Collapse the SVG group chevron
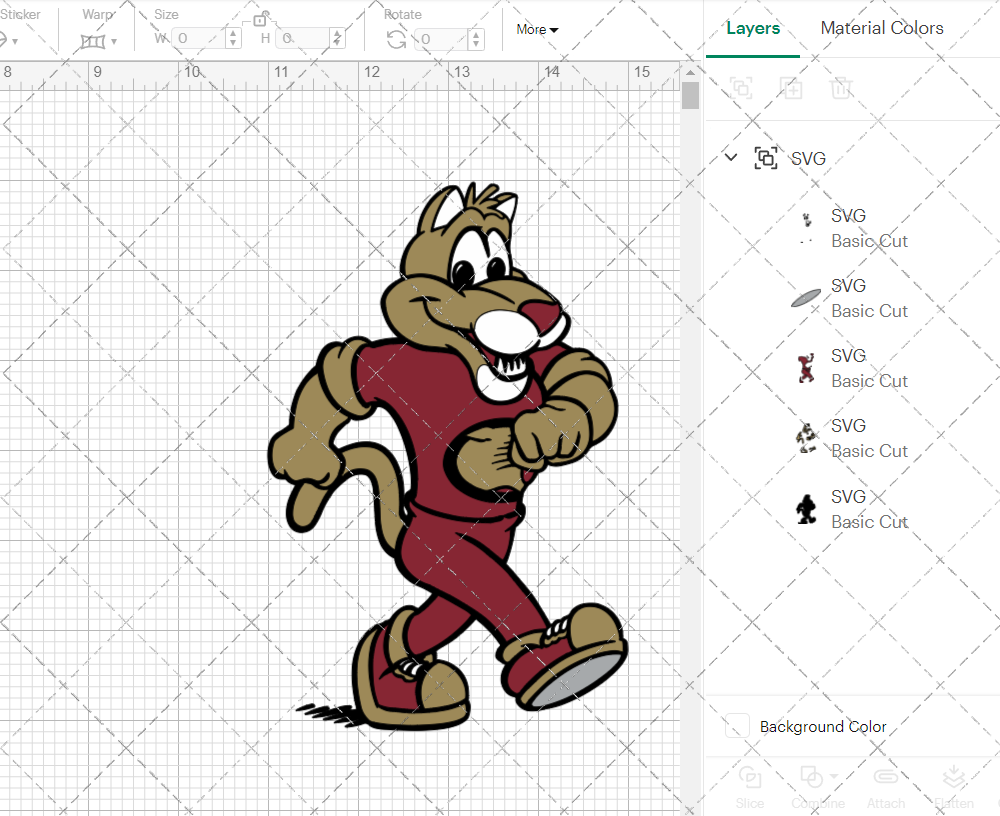 pos(731,157)
